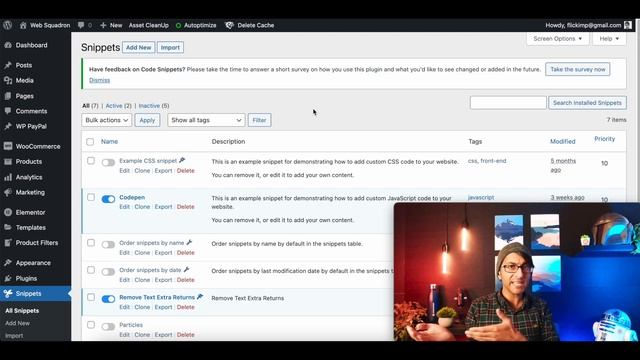Focus the snippet search input field

508,103
